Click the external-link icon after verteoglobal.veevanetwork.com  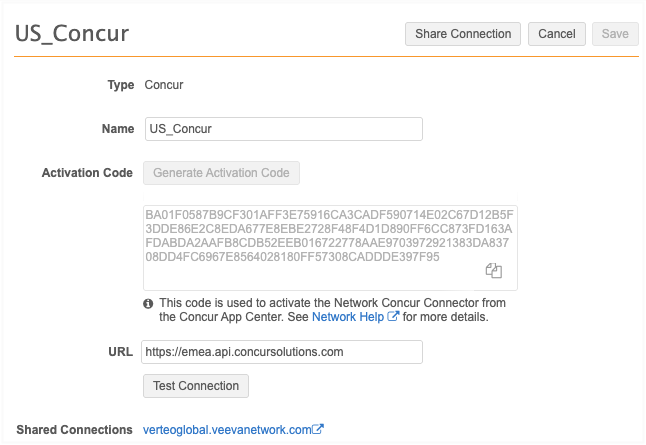pyautogui.click(x=318, y=430)
